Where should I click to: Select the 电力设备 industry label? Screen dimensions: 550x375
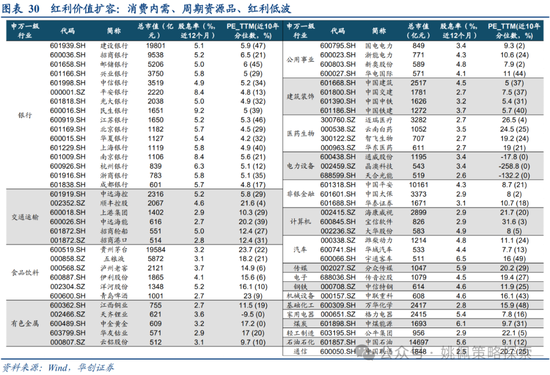[x=300, y=166]
